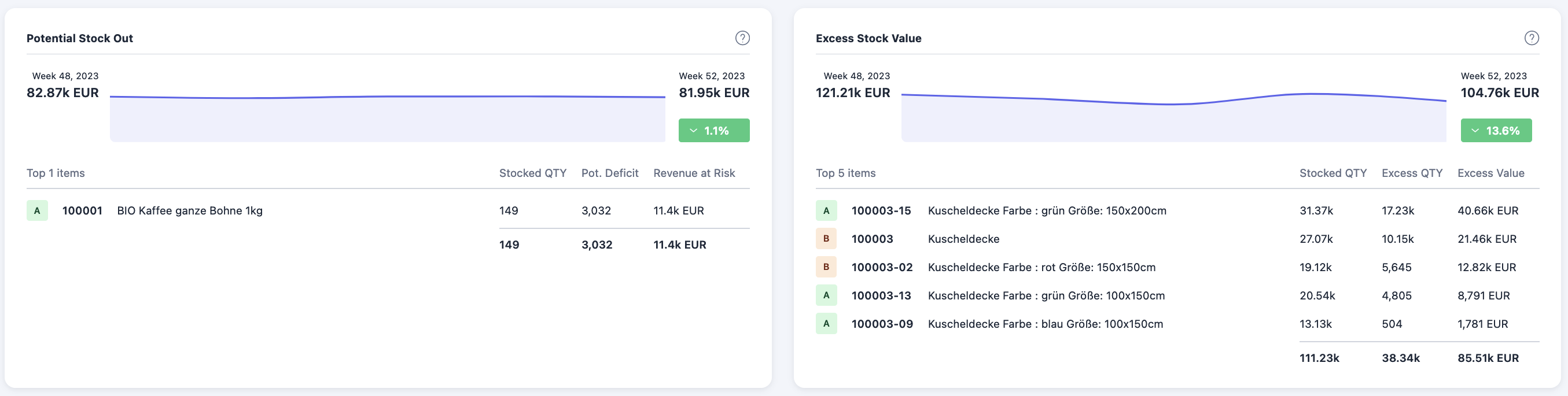This screenshot has width=1568, height=396.
Task: Click the 1.1% decrease indicator
Action: click(x=713, y=131)
